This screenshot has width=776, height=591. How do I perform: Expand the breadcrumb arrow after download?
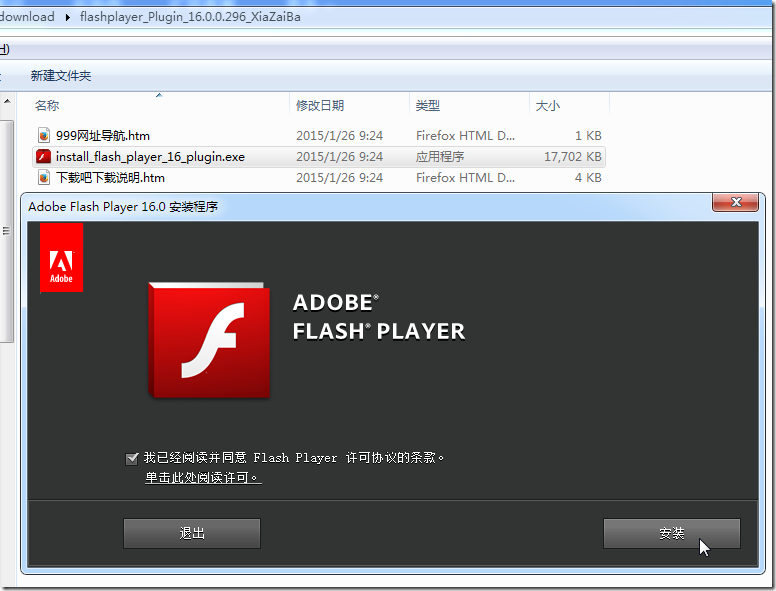point(68,17)
